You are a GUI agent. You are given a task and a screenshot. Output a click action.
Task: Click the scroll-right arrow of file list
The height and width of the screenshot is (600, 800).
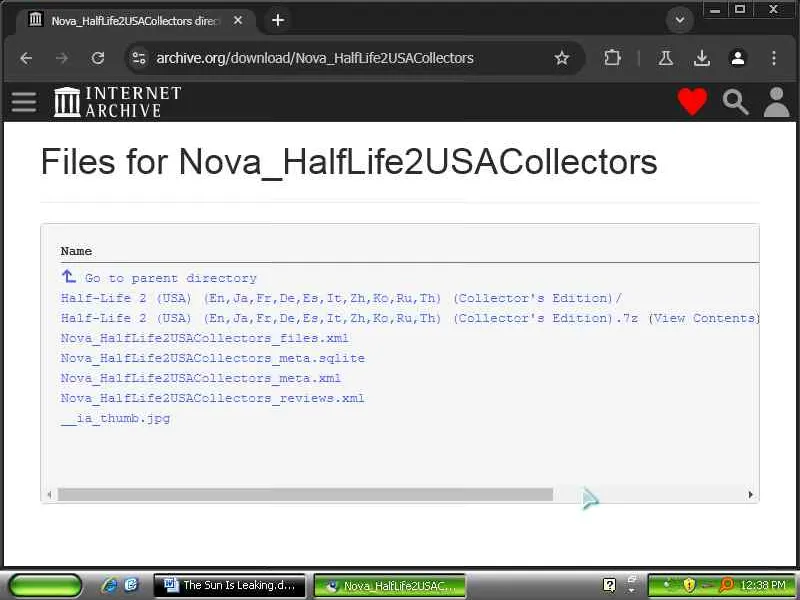pyautogui.click(x=751, y=494)
